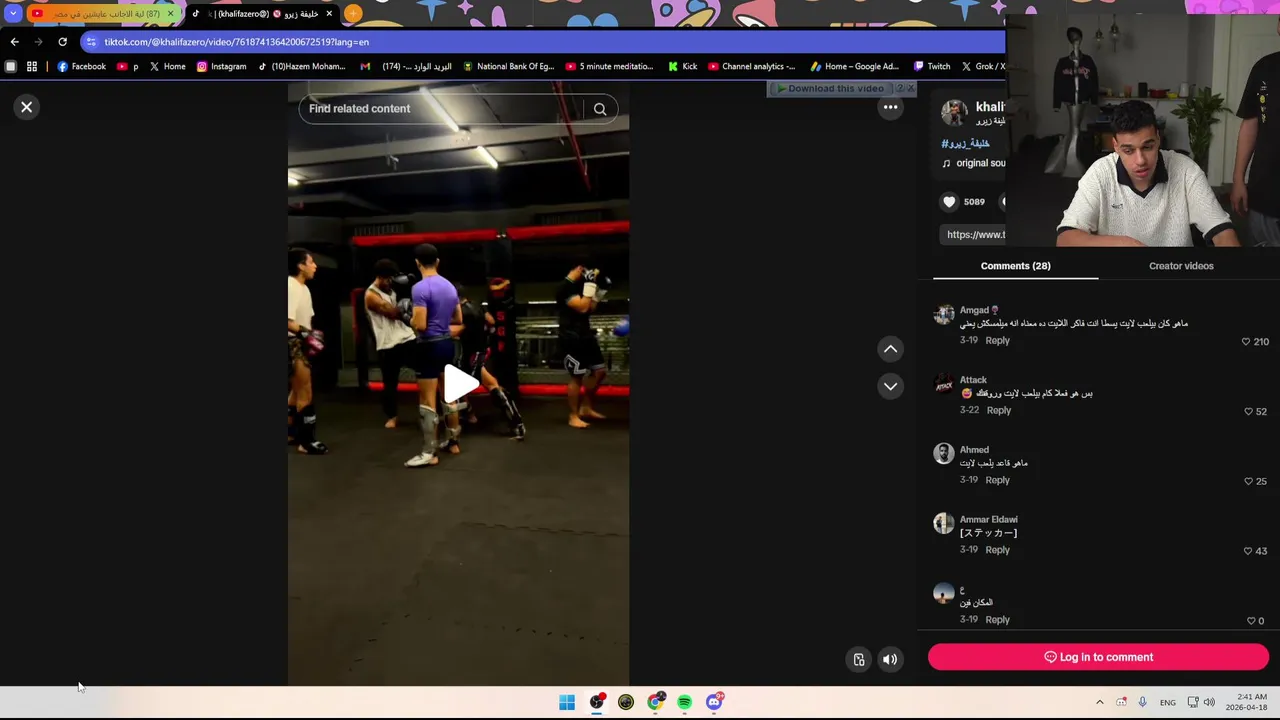
Task: Open Attack's profile avatar
Action: point(944,385)
